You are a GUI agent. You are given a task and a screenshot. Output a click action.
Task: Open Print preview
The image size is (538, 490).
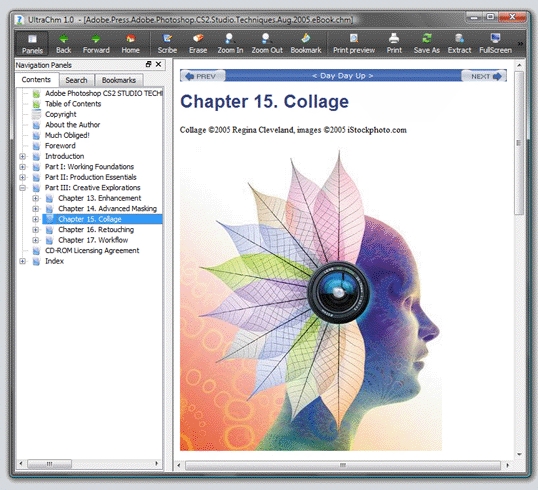click(354, 44)
